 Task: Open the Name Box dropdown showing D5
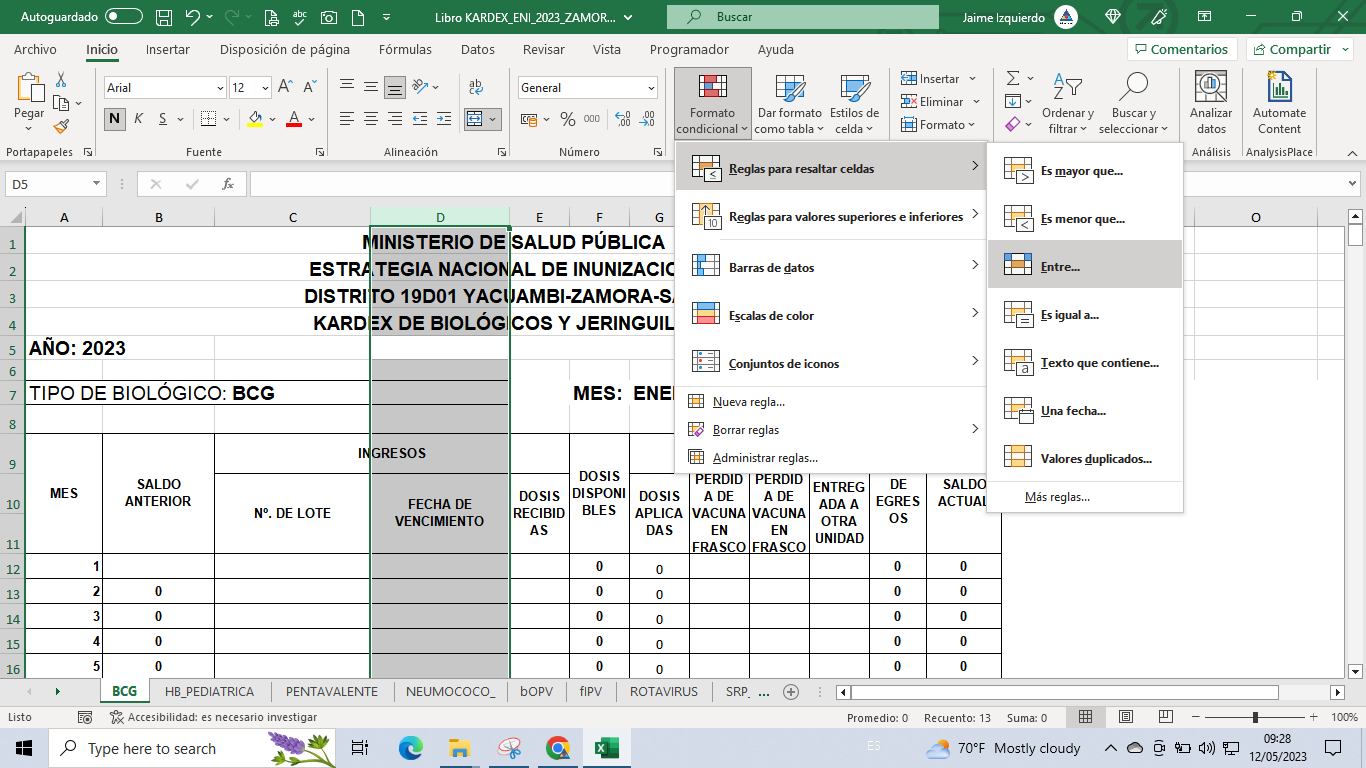tap(96, 184)
